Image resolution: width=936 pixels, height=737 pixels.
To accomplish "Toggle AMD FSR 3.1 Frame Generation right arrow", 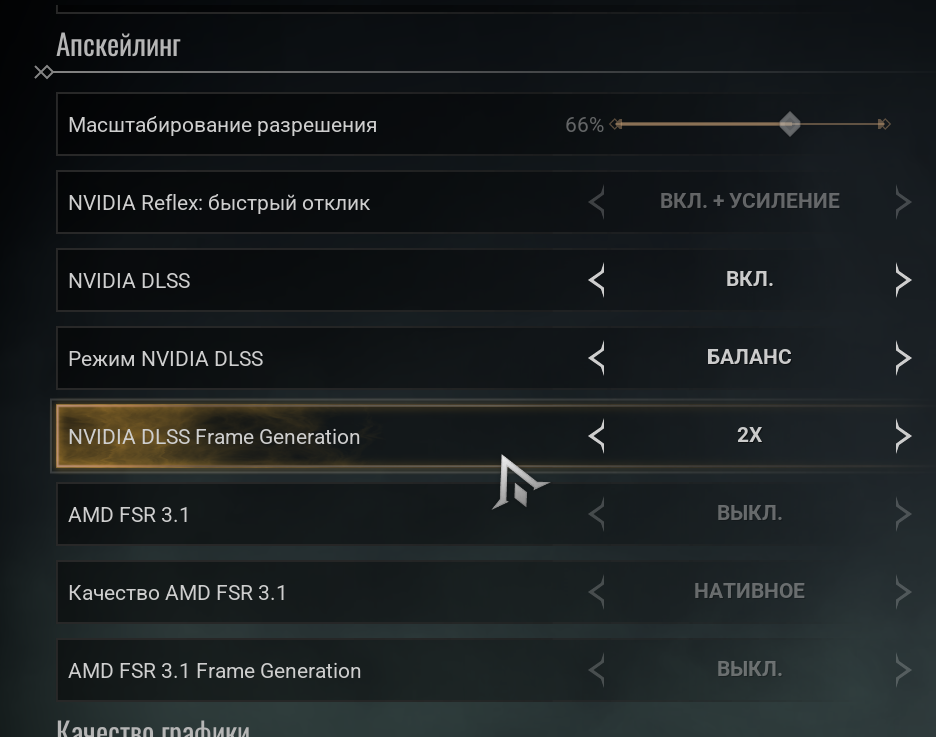I will click(903, 670).
